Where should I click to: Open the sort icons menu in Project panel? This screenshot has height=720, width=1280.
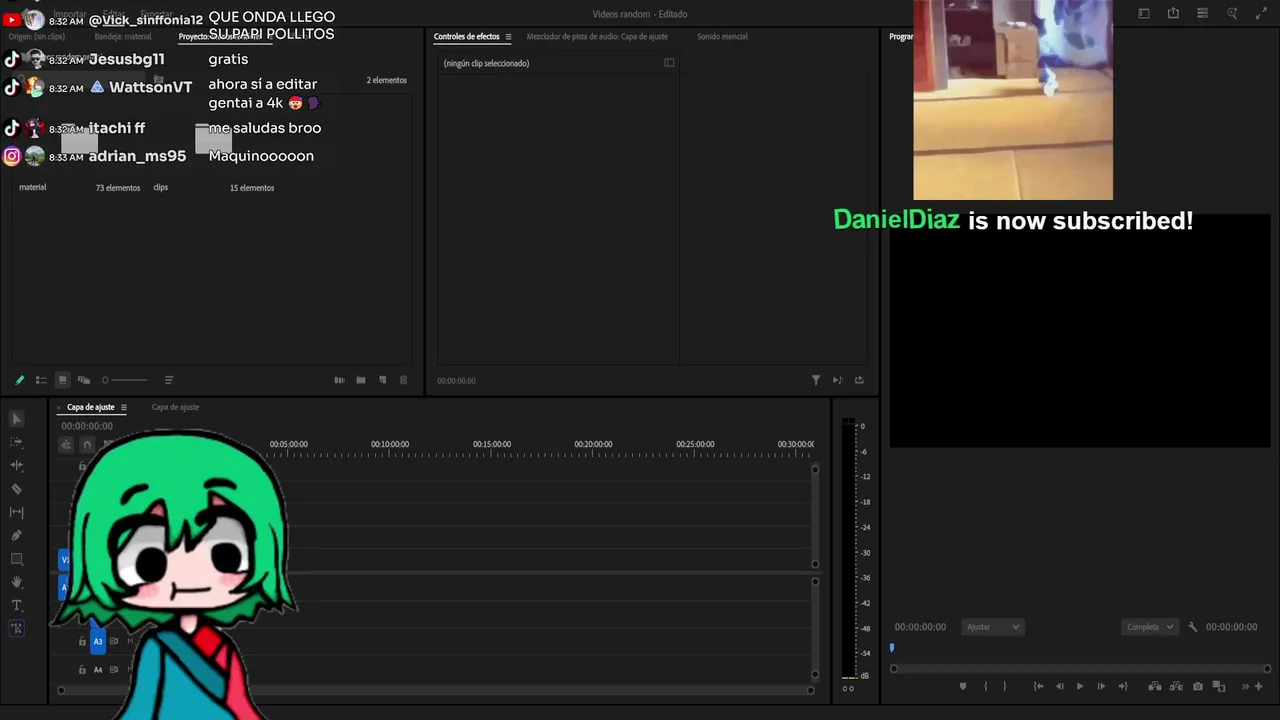[x=169, y=380]
